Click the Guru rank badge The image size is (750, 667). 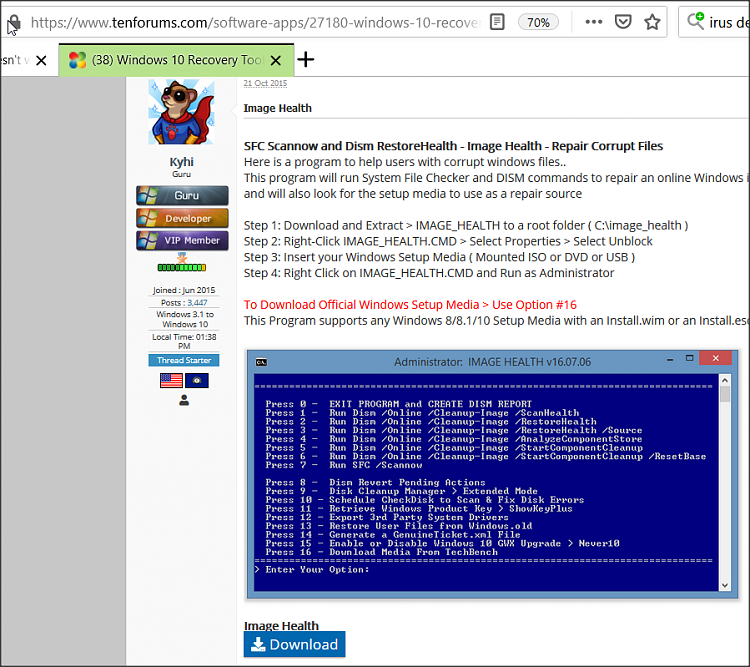[x=182, y=195]
